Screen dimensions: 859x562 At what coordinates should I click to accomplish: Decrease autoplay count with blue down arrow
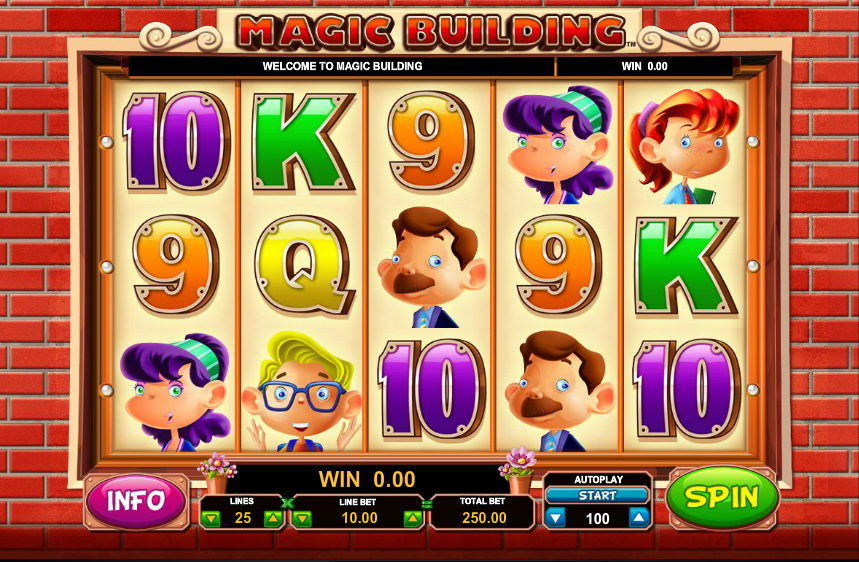pos(557,517)
